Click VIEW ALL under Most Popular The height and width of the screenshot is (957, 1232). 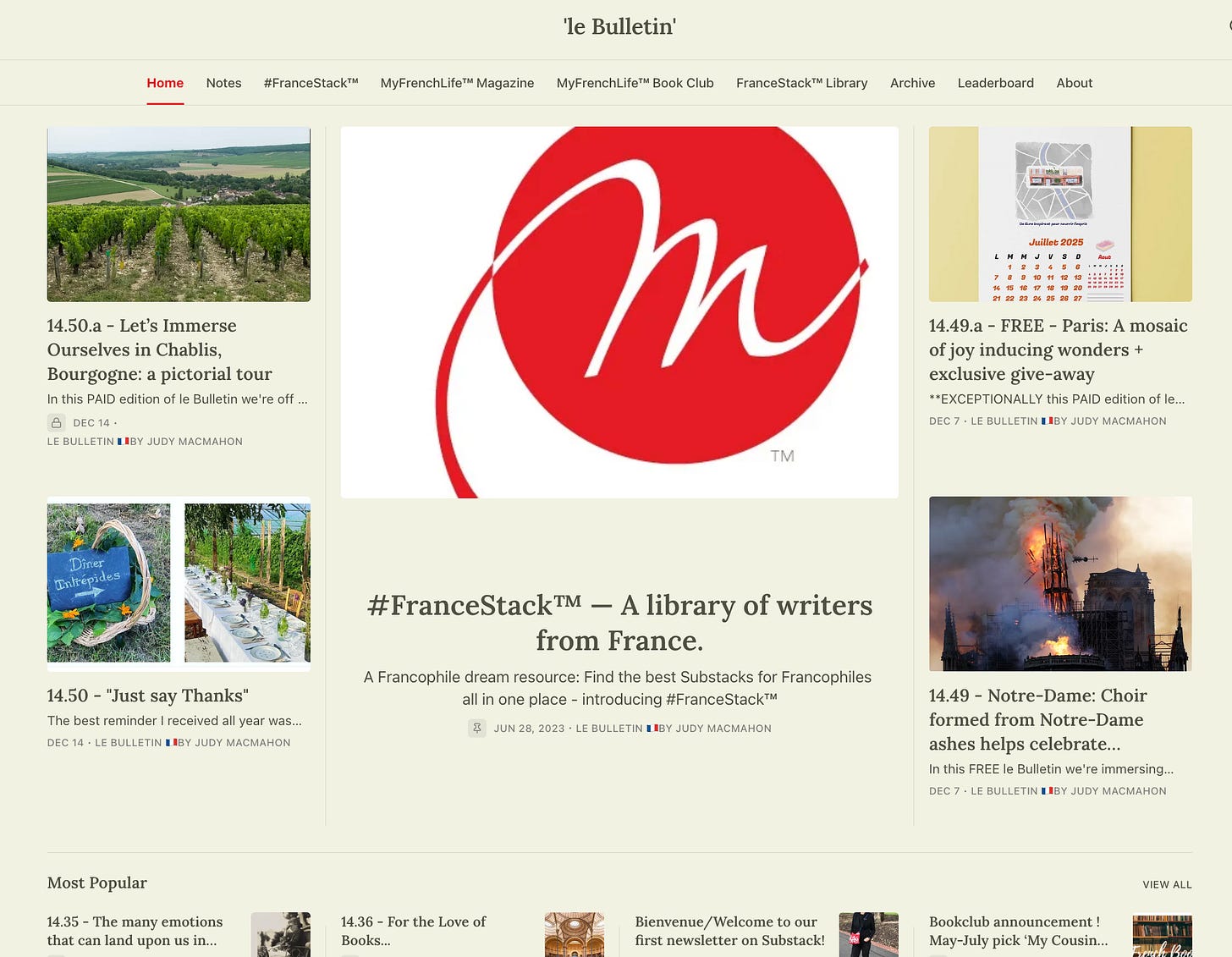coord(1167,884)
